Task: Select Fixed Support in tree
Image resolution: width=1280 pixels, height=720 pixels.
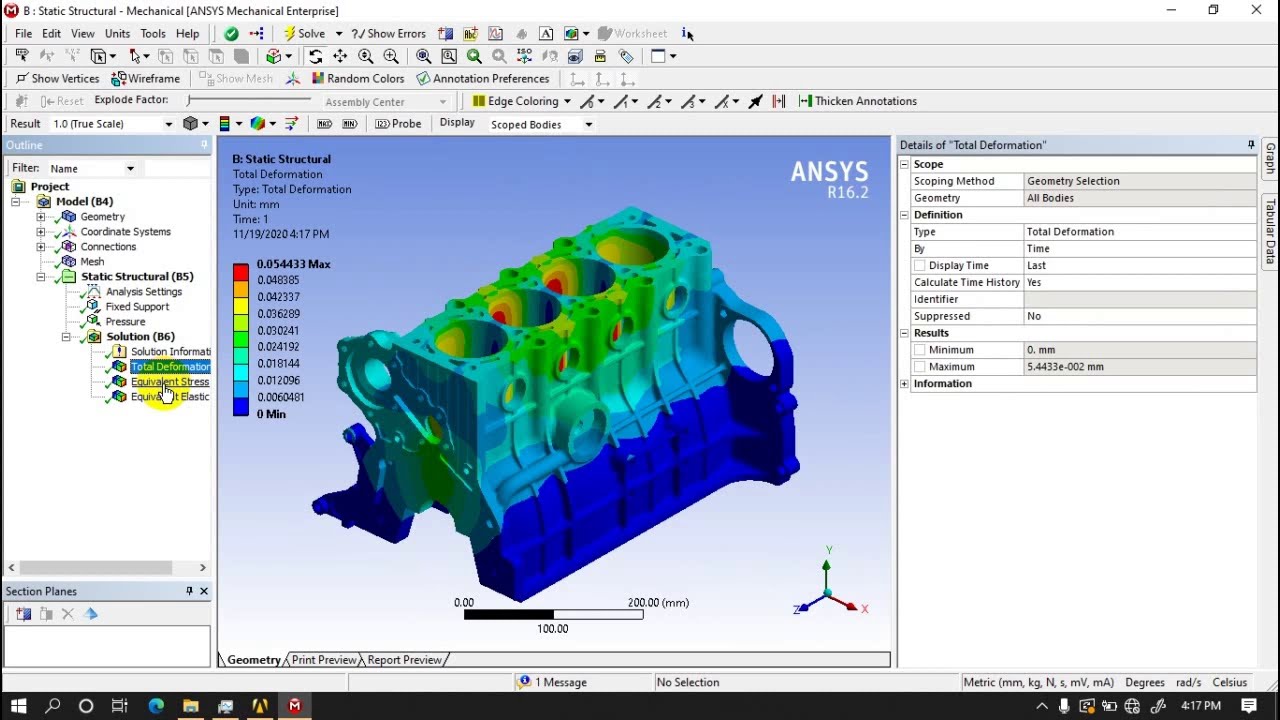Action: (137, 306)
